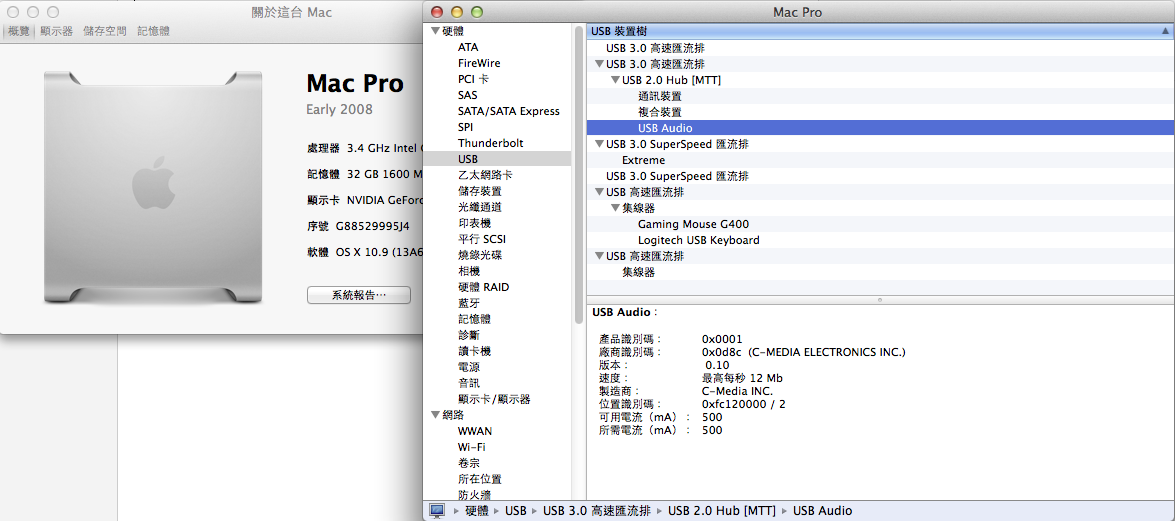This screenshot has height=521, width=1175.
Task: Click the 0xfc120000 / 2 location ID
Action: [744, 404]
